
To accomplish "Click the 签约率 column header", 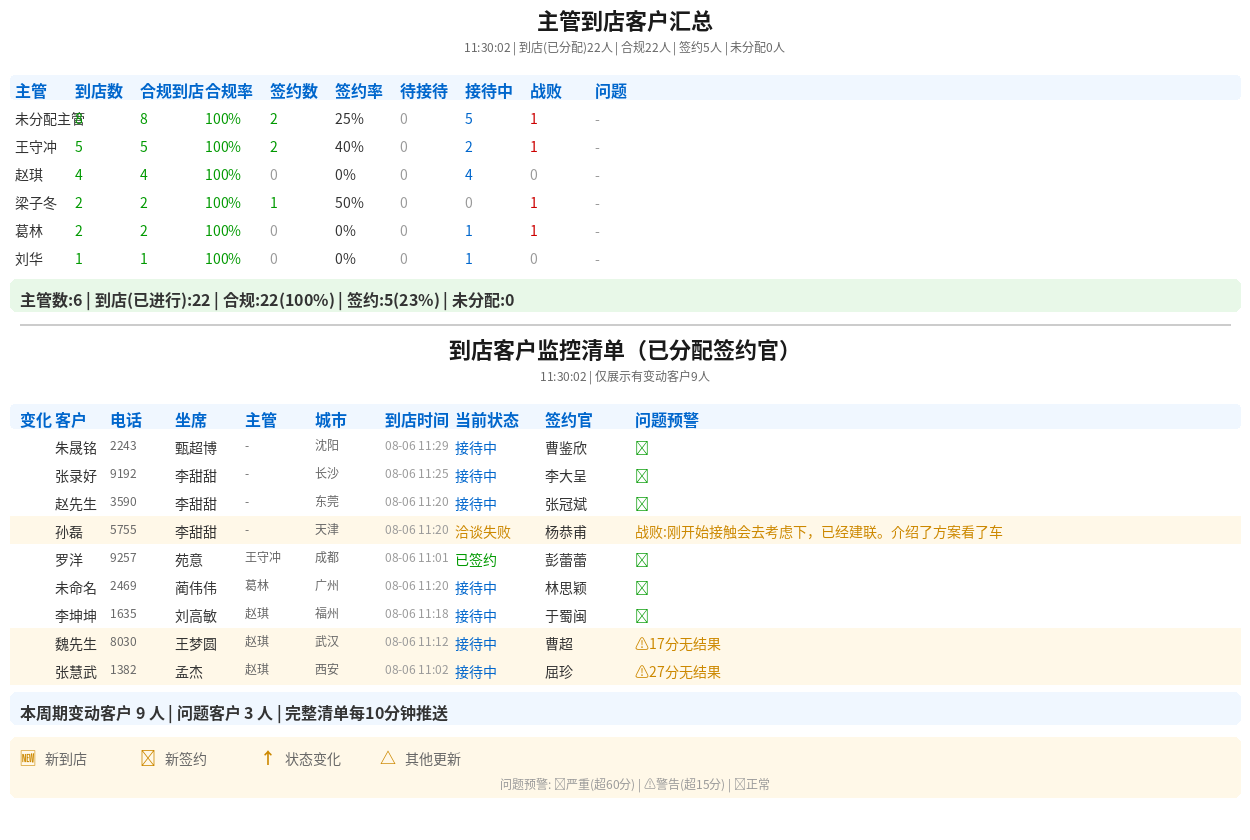I will click(359, 91).
